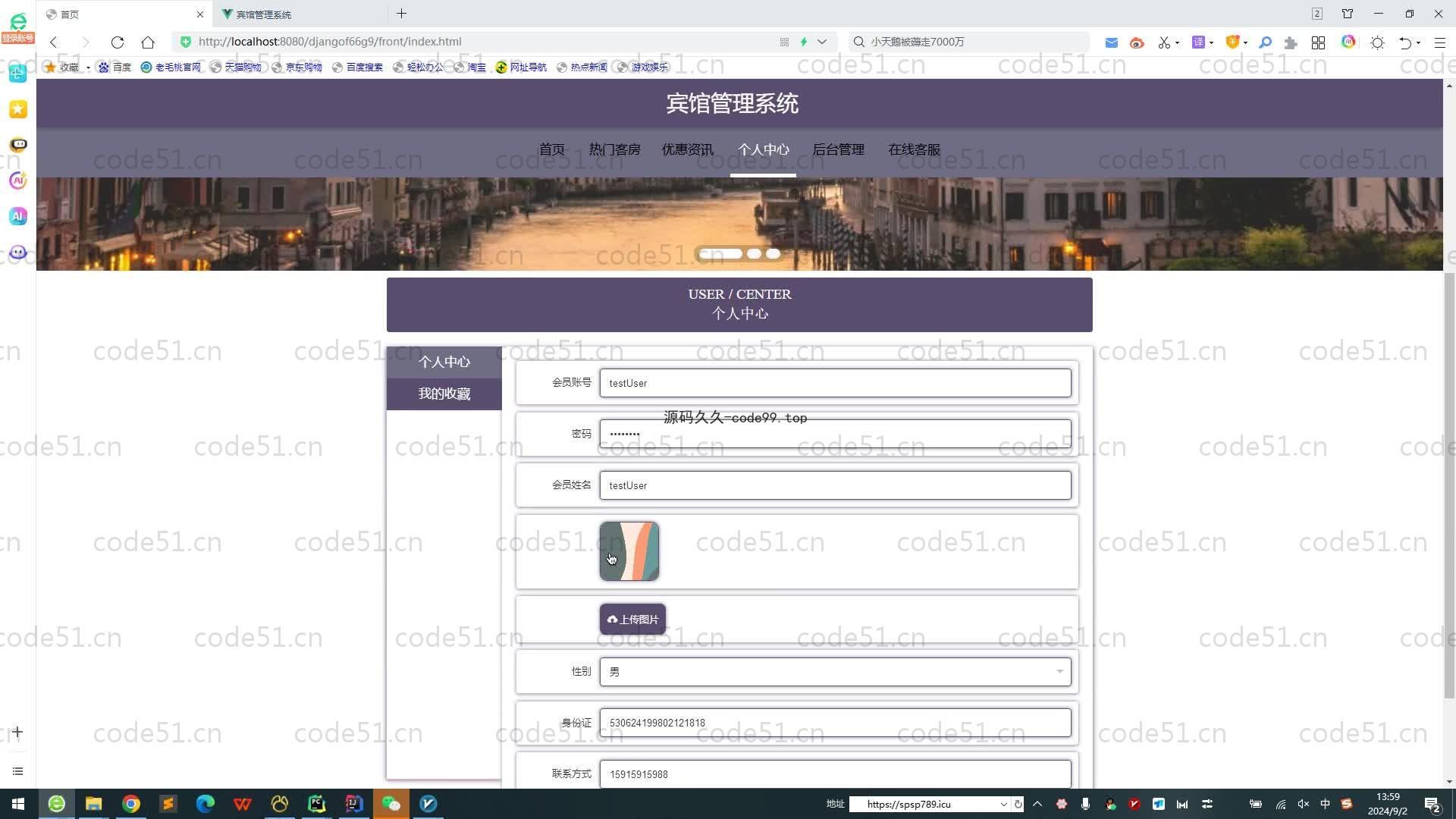Screen dimensions: 1456x819
Task: Go to 首页 in site navigation
Action: tap(552, 149)
